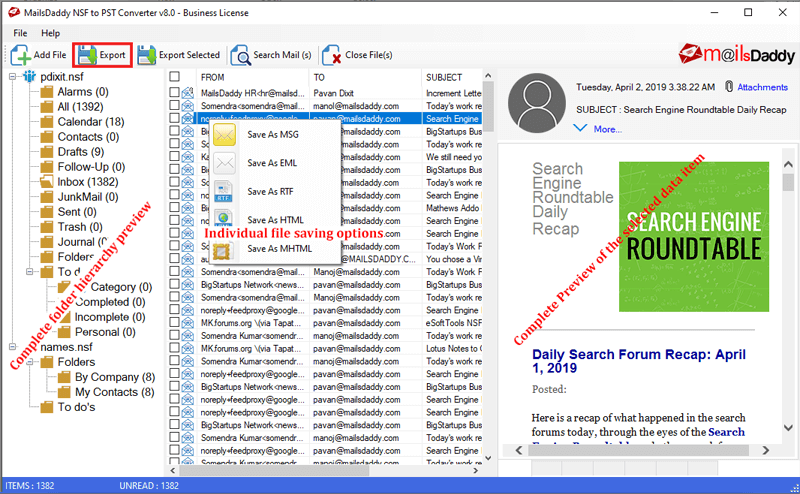Check the Mathews Addo email row

[174, 207]
